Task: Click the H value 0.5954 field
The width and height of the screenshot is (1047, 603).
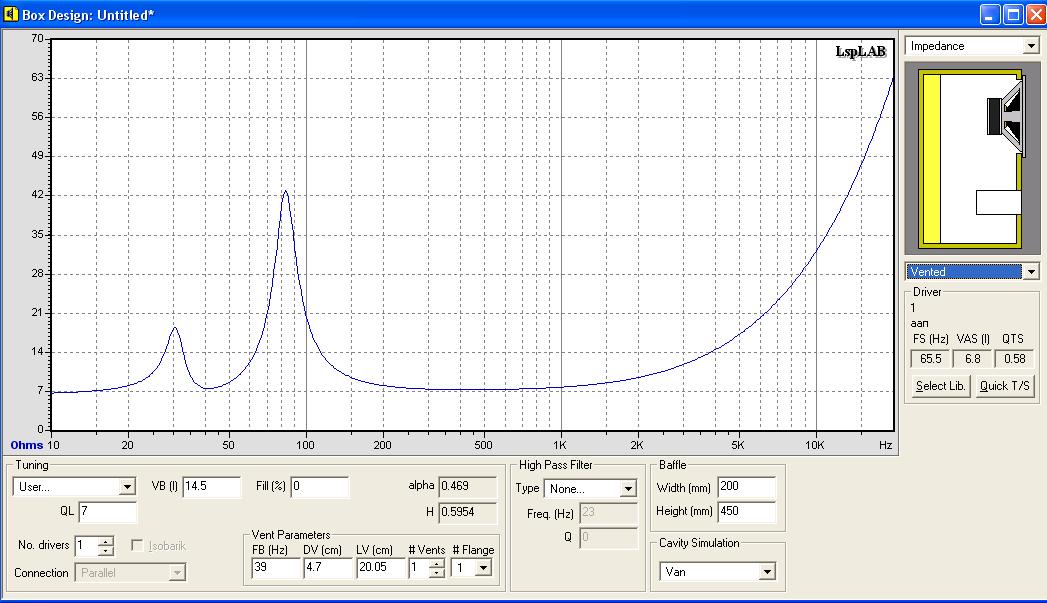Action: tap(467, 512)
